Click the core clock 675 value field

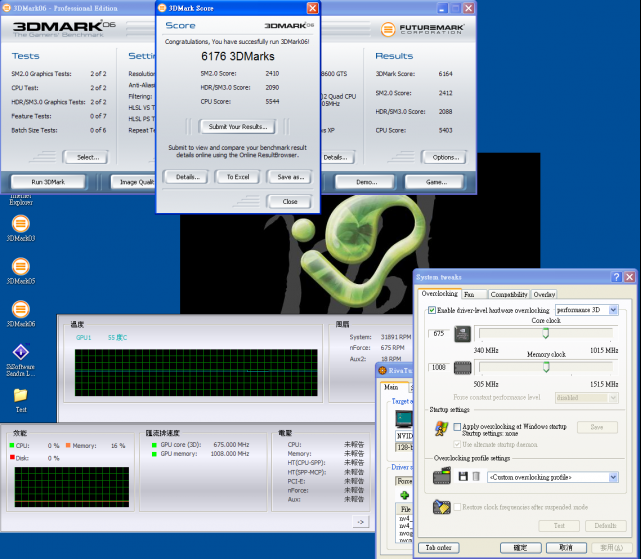coord(439,333)
